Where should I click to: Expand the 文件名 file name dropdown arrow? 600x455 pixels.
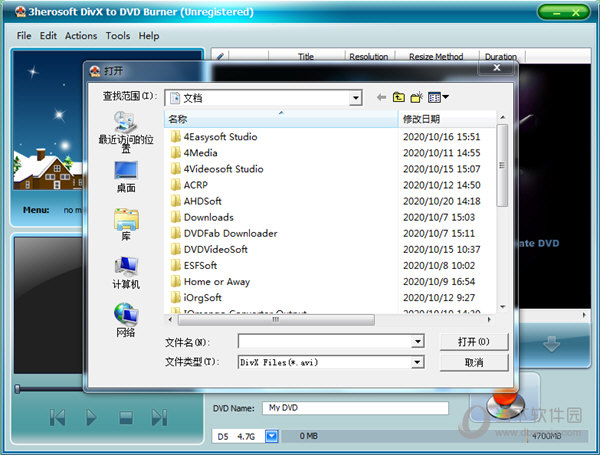coord(417,341)
